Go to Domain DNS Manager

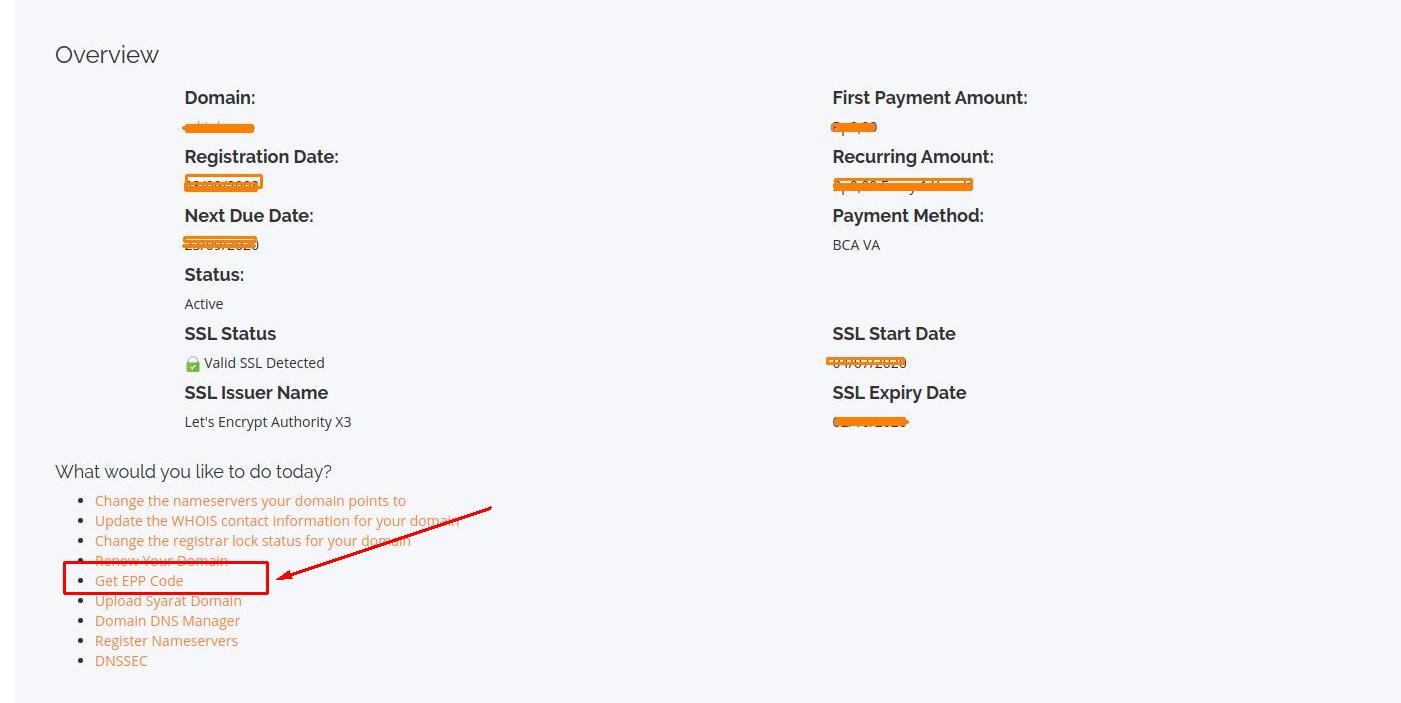pyautogui.click(x=167, y=621)
